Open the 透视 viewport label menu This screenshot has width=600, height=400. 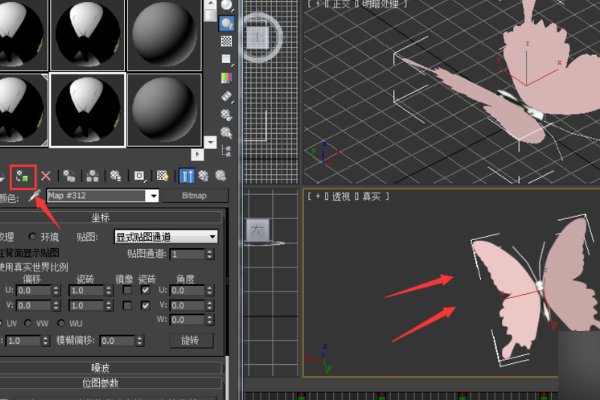(x=341, y=197)
